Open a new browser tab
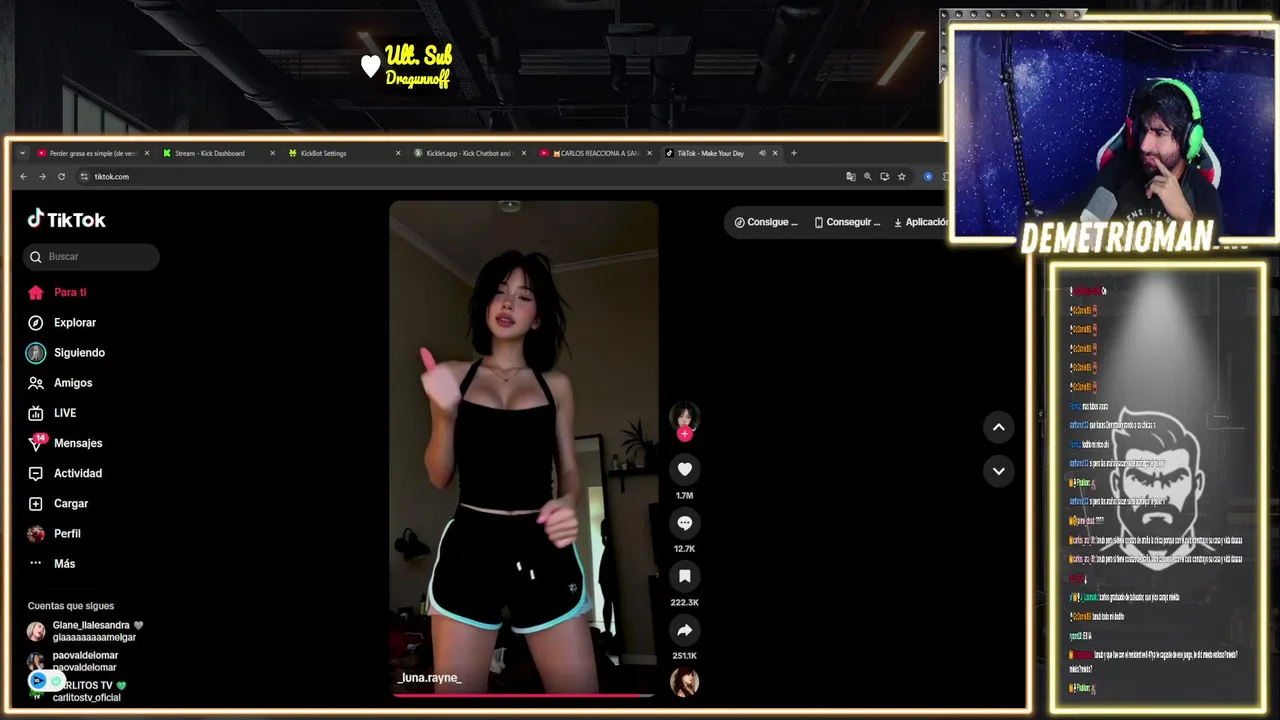Screen dimensions: 1280x720 (x=794, y=153)
